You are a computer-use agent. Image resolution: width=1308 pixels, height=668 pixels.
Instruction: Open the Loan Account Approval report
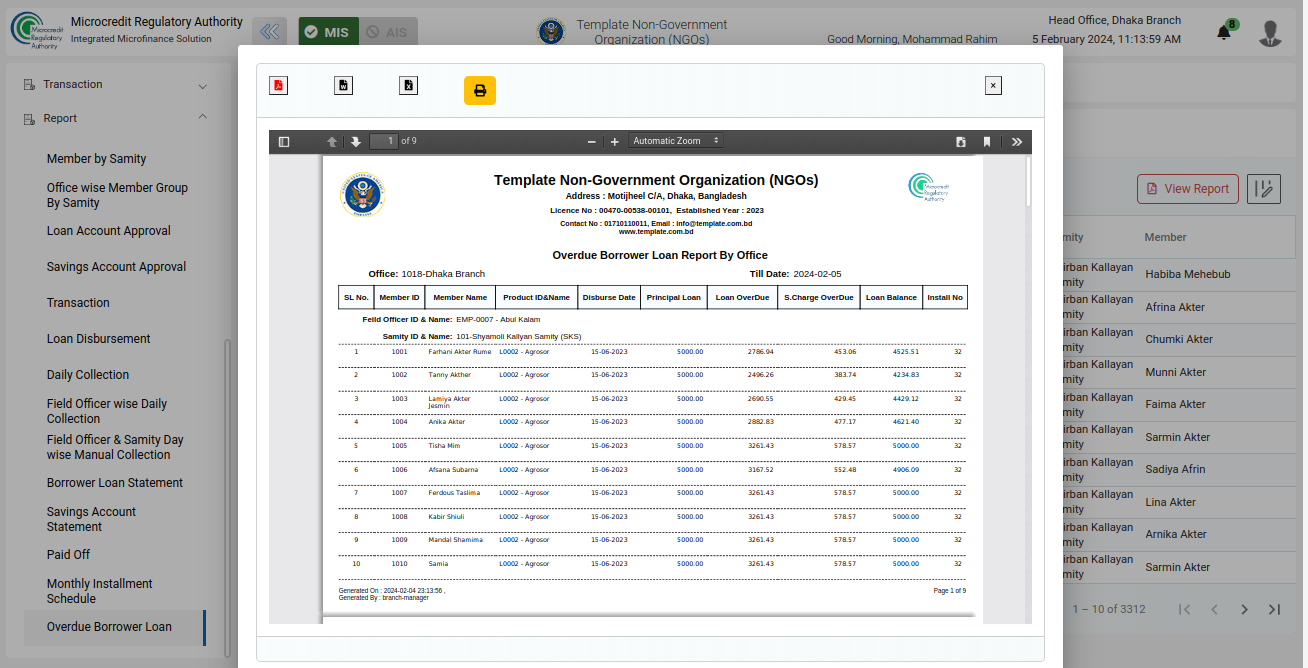click(109, 231)
